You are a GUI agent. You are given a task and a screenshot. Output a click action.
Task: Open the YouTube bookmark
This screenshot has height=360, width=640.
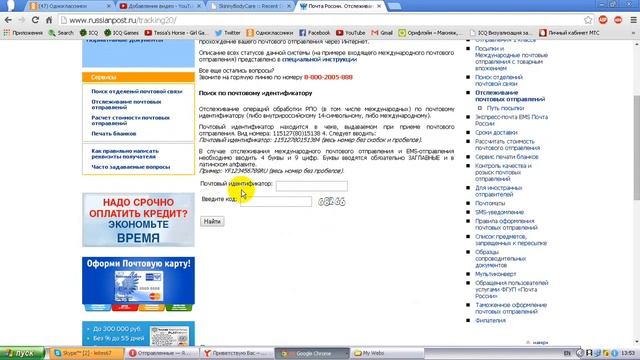click(x=350, y=33)
